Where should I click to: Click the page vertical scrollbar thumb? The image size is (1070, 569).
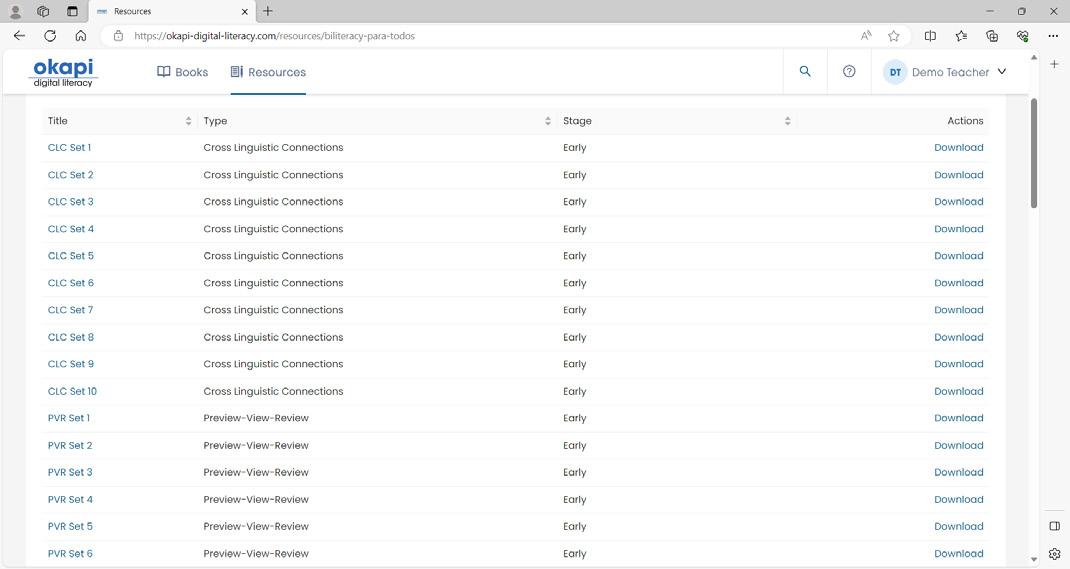point(1034,153)
